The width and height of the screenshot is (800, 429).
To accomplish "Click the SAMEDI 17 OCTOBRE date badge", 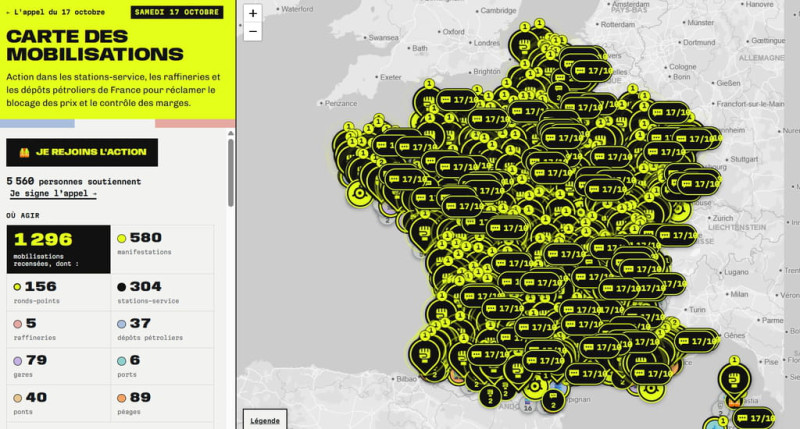I will coord(177,12).
